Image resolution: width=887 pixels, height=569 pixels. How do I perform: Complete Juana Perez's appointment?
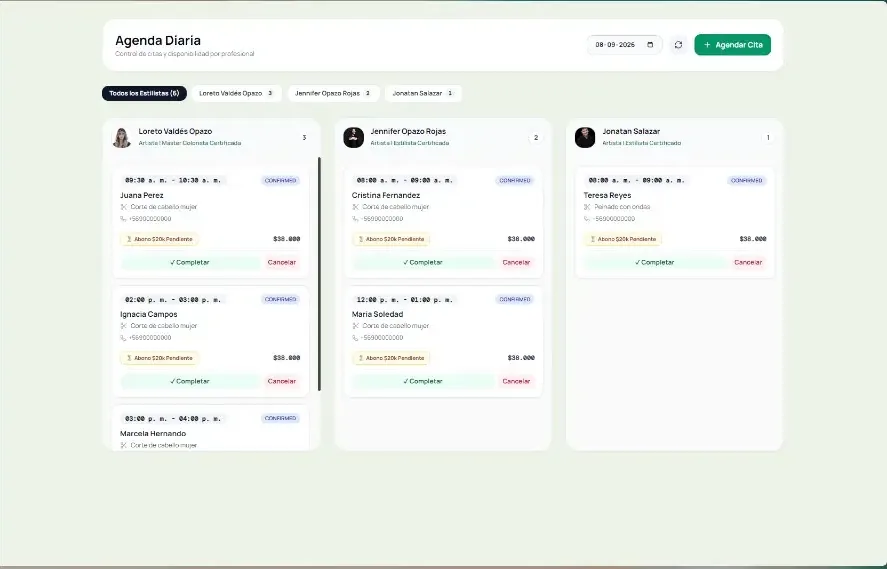tap(190, 262)
